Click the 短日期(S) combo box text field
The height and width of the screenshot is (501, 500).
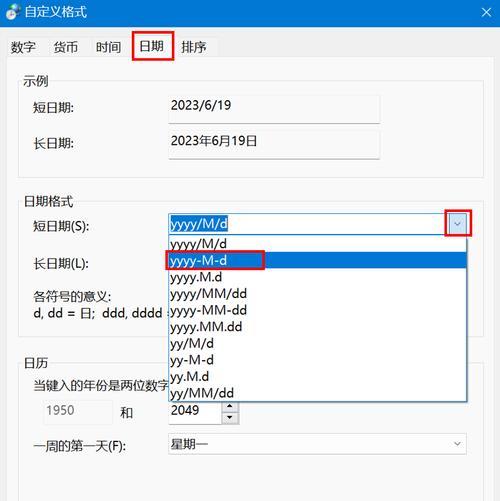(308, 224)
